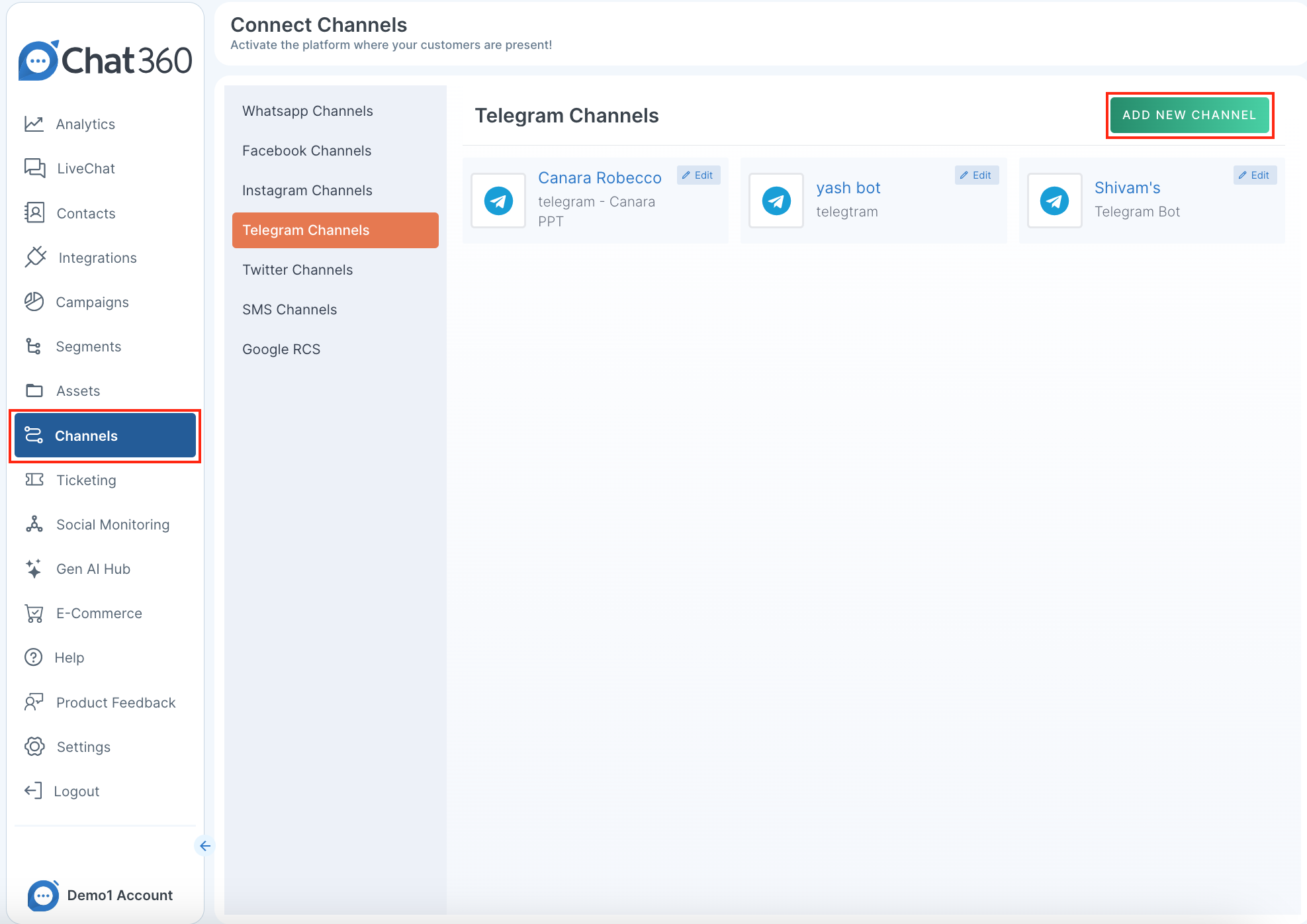Screen dimensions: 1307x924
Task: Click the Analytics chart icon
Action: [34, 124]
